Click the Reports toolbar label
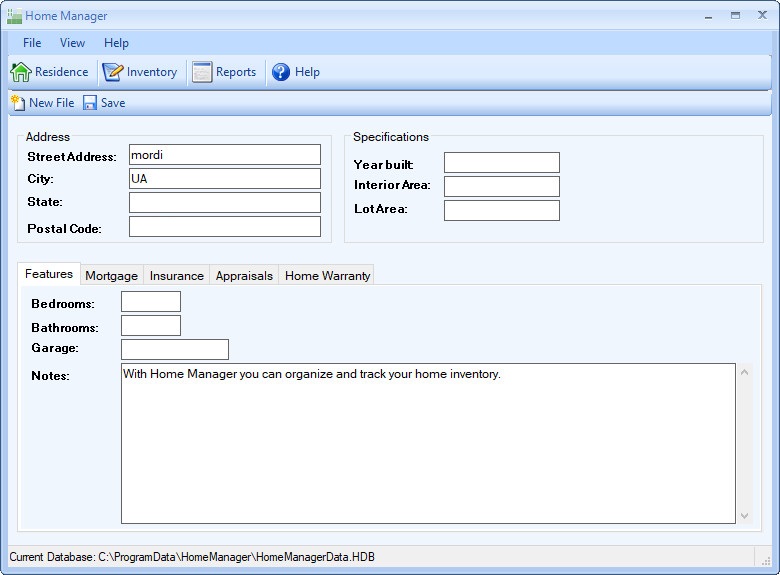Viewport: 780px width, 575px height. pos(236,72)
